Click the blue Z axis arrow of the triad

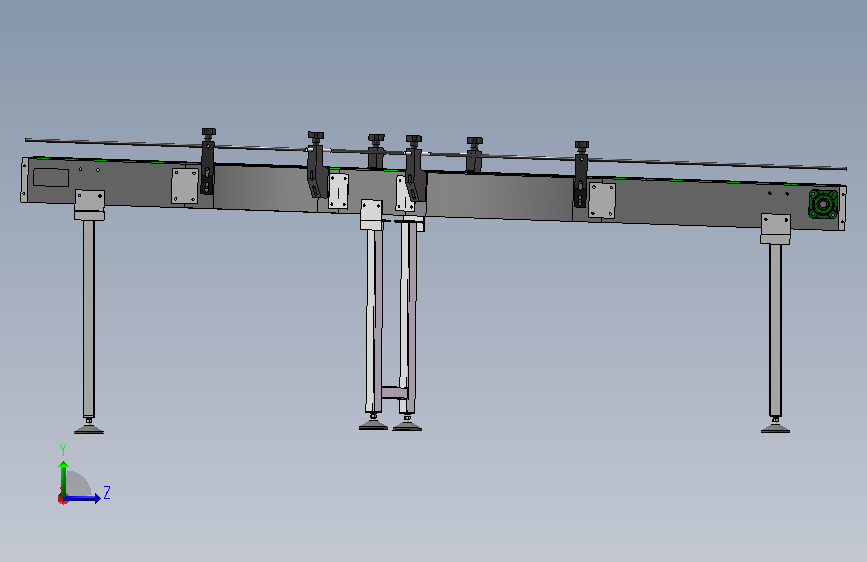pyautogui.click(x=83, y=498)
